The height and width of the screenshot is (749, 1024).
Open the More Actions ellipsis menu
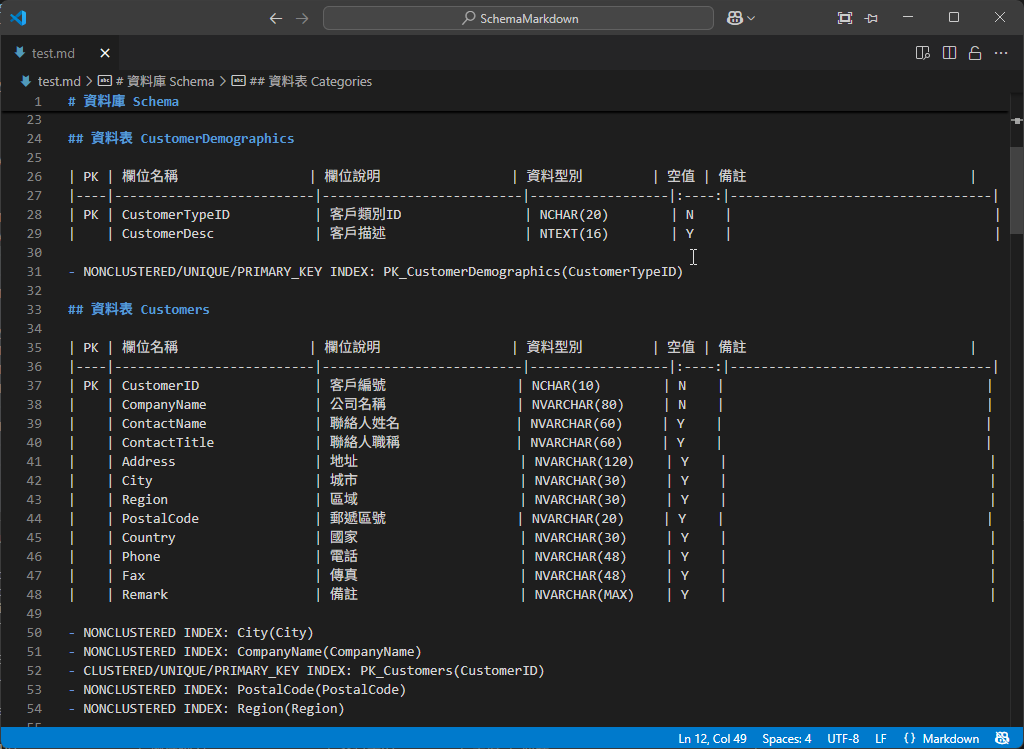(1001, 53)
